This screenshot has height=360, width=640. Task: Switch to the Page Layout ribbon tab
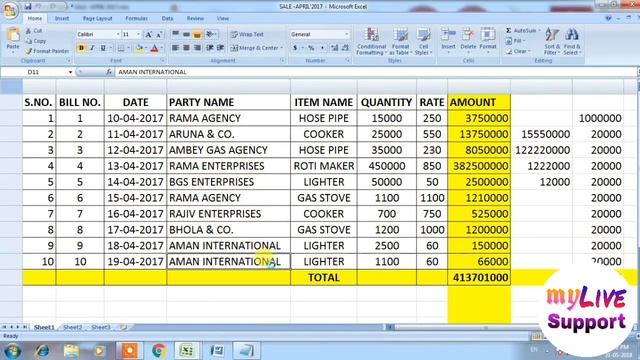click(97, 18)
